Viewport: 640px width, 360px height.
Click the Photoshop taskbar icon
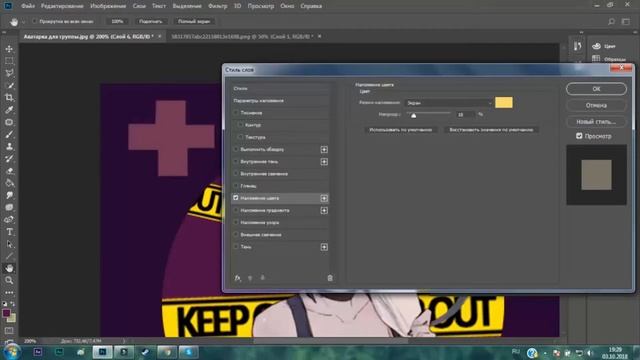102,352
